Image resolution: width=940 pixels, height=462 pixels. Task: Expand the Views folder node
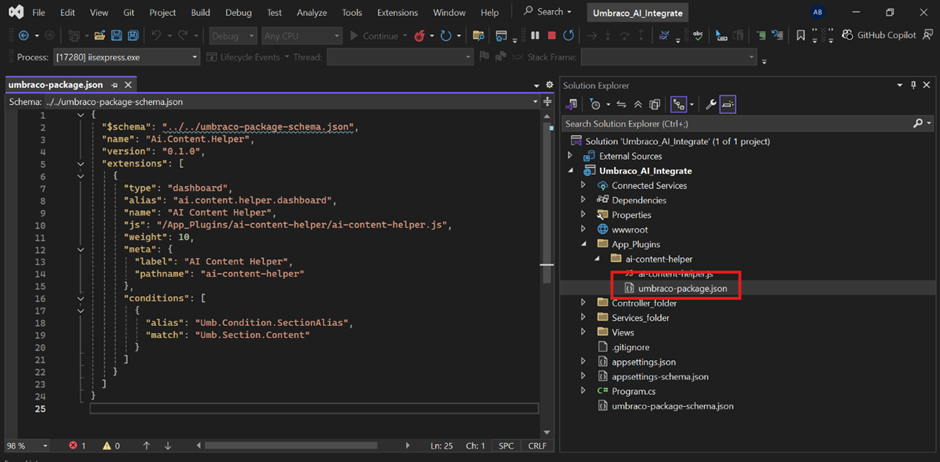pyautogui.click(x=583, y=333)
